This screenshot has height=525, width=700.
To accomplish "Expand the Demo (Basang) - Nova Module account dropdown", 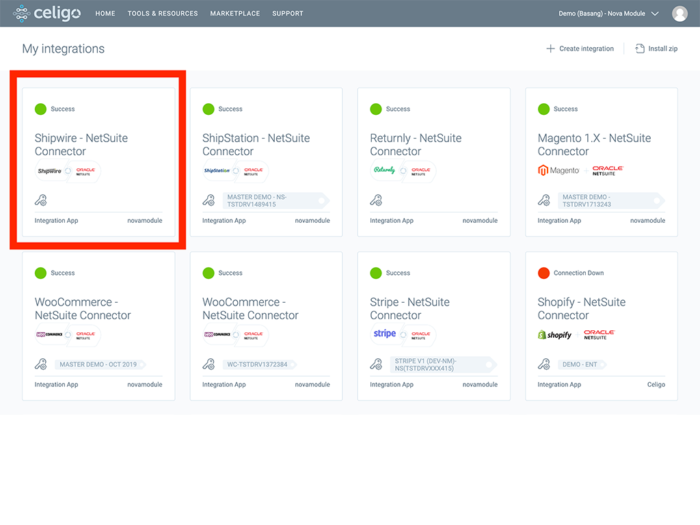I will coord(608,13).
